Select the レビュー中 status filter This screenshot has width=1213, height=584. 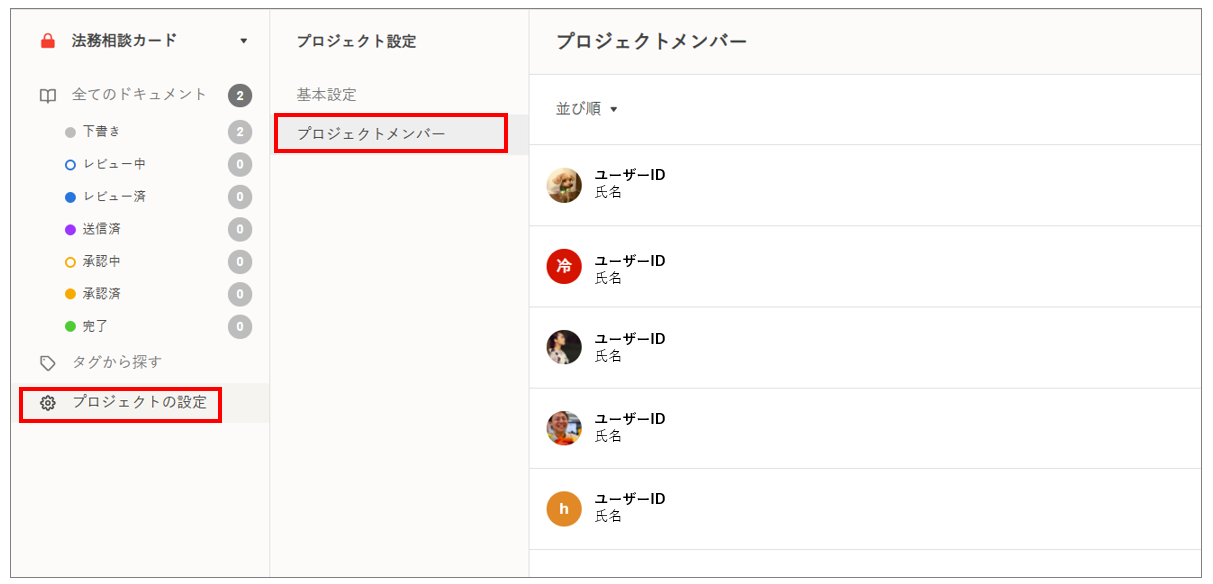pyautogui.click(x=114, y=164)
